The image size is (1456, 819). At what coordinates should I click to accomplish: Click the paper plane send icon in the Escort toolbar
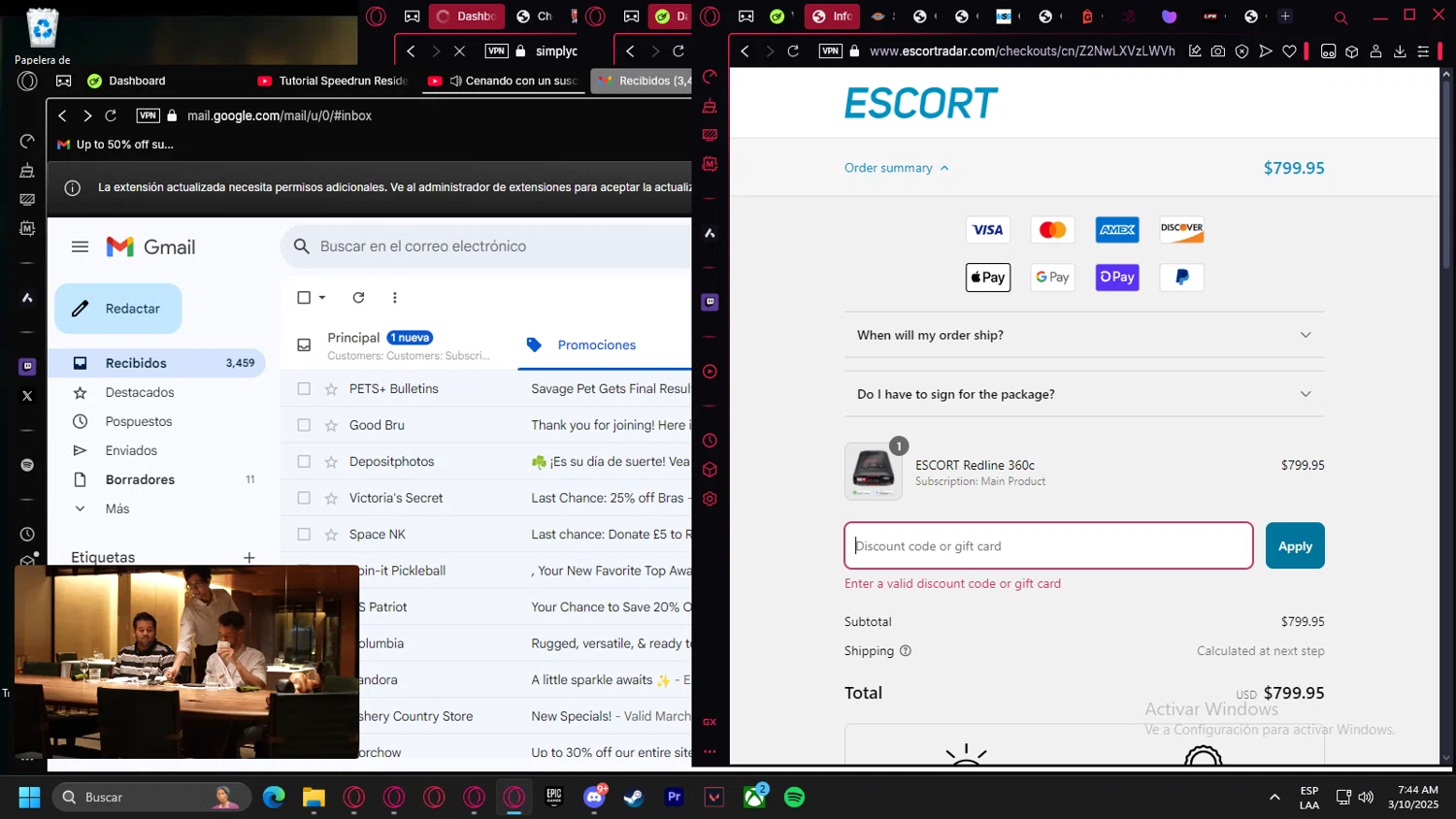[1266, 51]
